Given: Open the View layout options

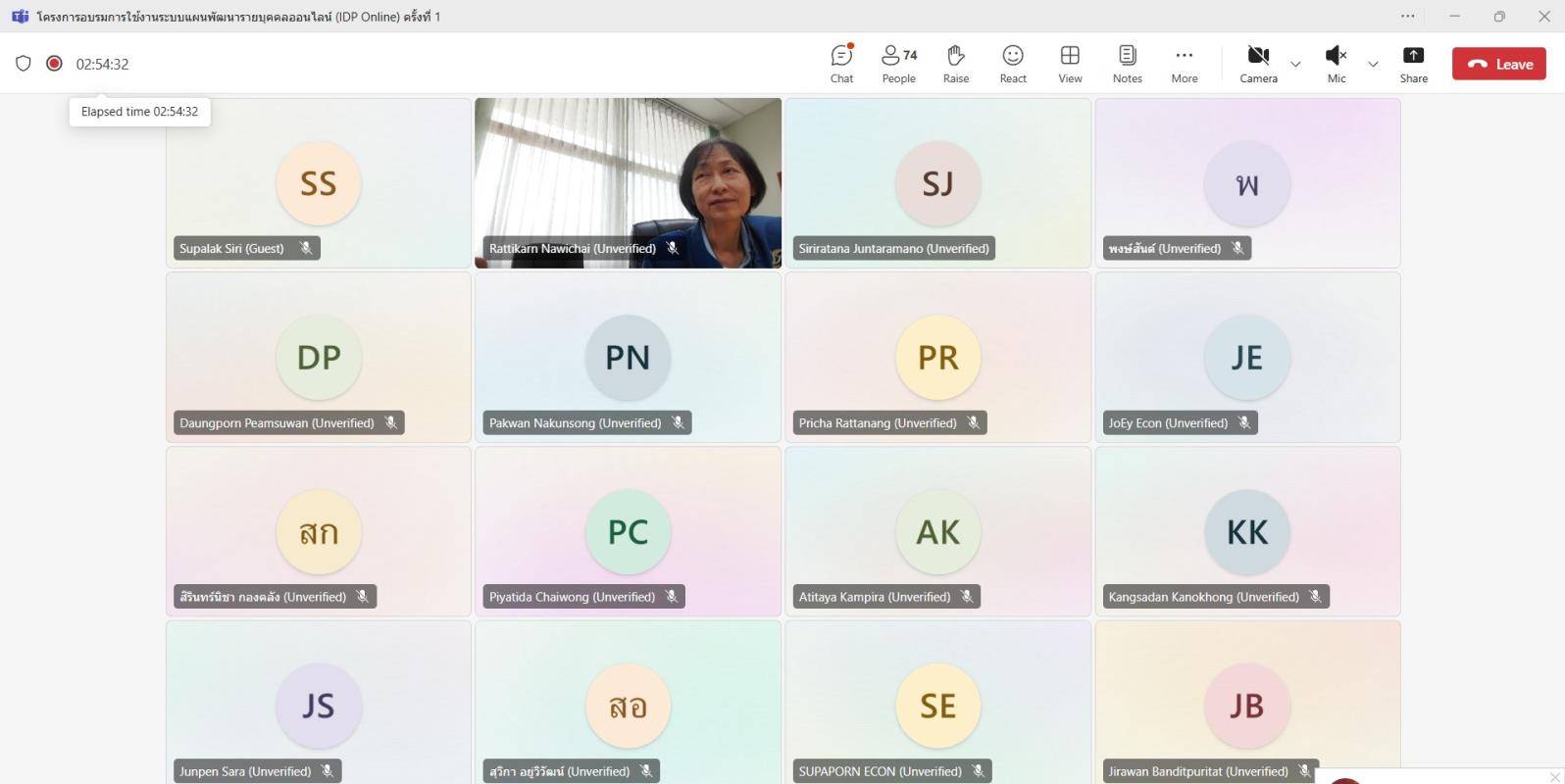Looking at the screenshot, I should pyautogui.click(x=1070, y=64).
